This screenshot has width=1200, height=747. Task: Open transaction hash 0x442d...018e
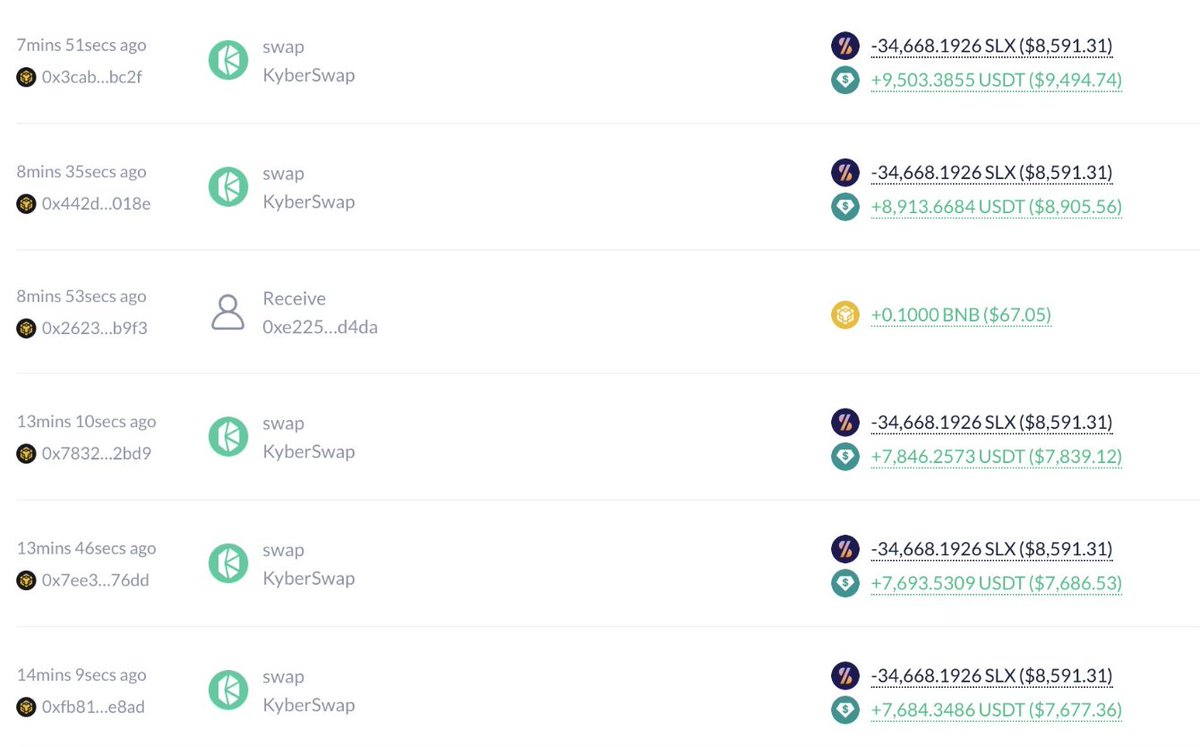pyautogui.click(x=96, y=204)
